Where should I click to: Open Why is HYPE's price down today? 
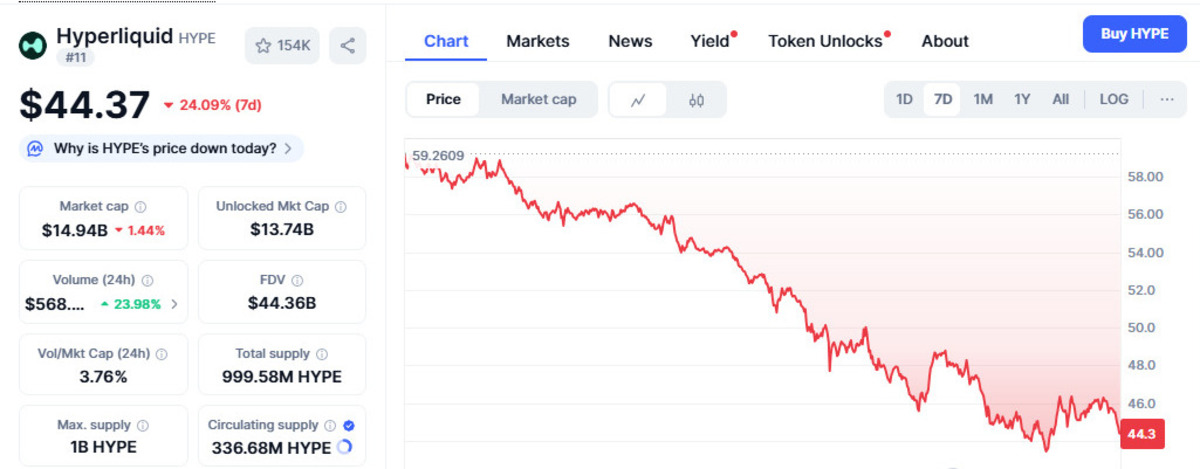click(162, 148)
